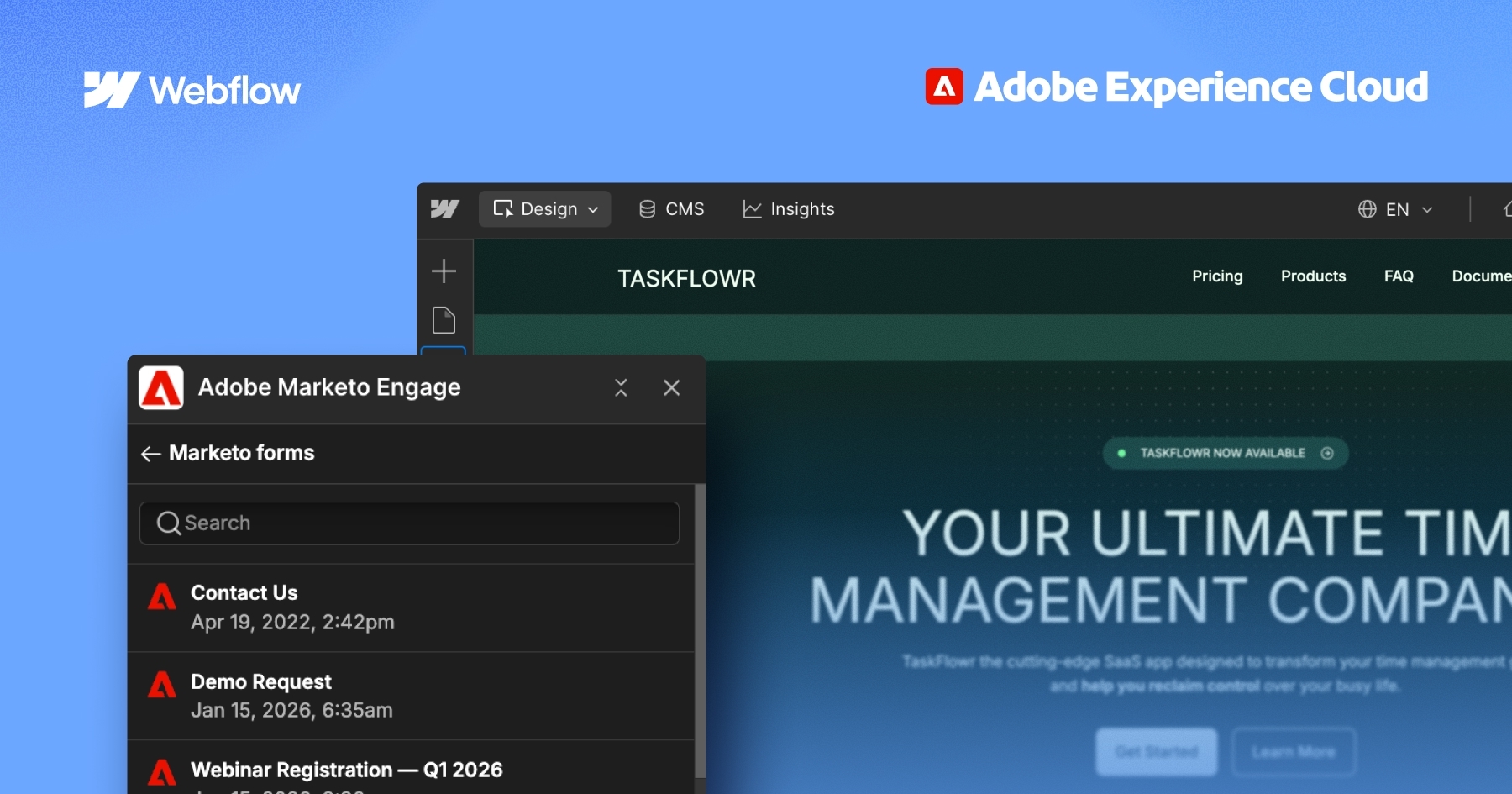Collapse the Adobe Marketo Engage panel
The height and width of the screenshot is (794, 1512).
point(621,387)
